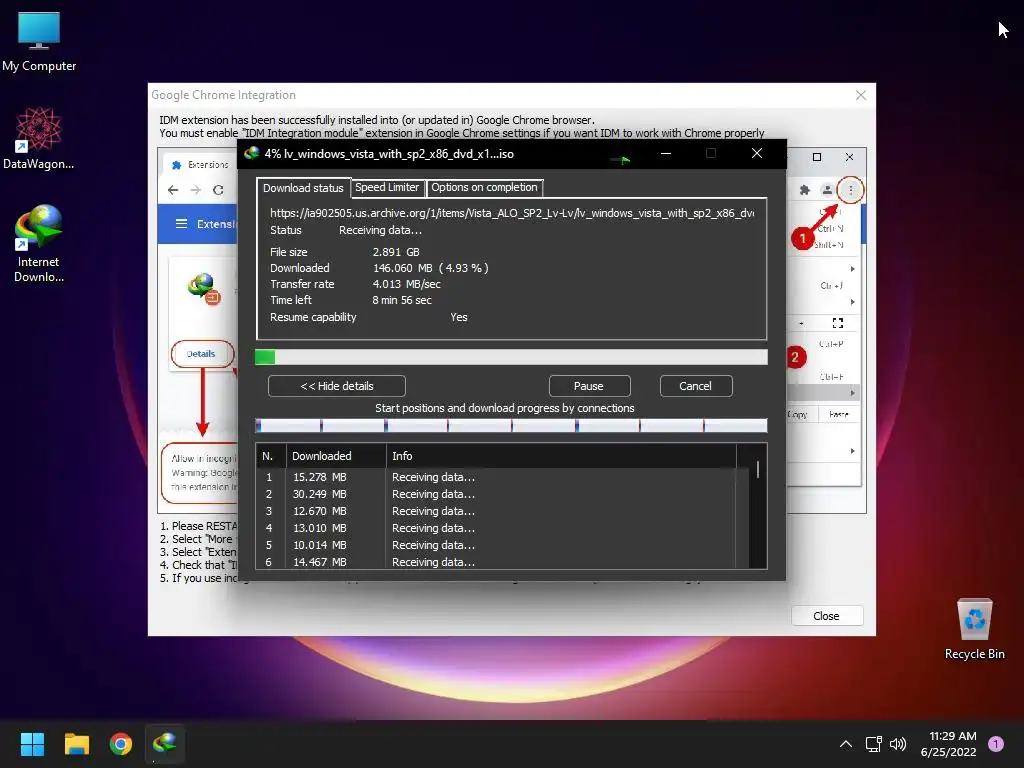This screenshot has height=768, width=1024.
Task: Select connection row 12.670 MB
Action: click(496, 511)
